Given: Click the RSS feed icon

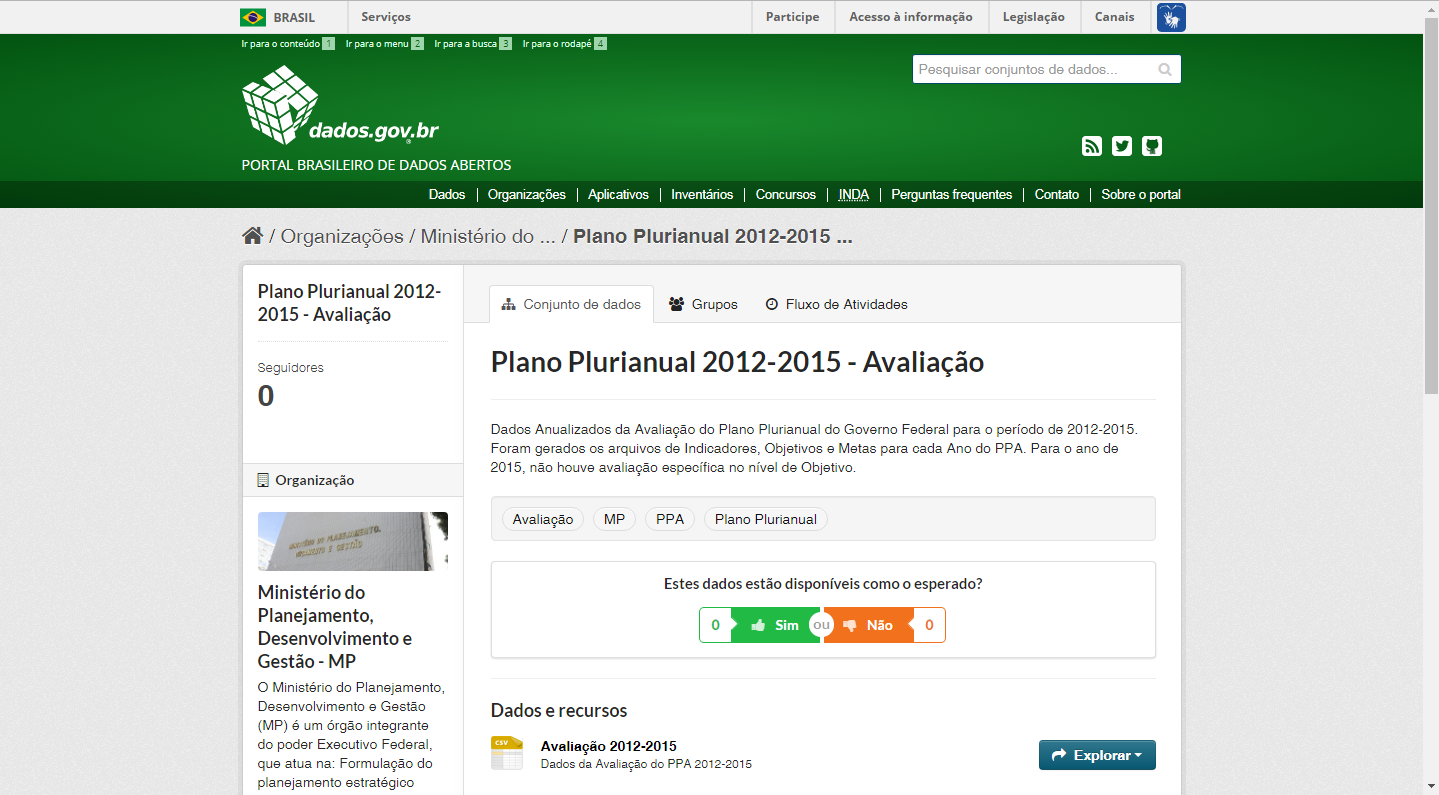Looking at the screenshot, I should (x=1091, y=146).
